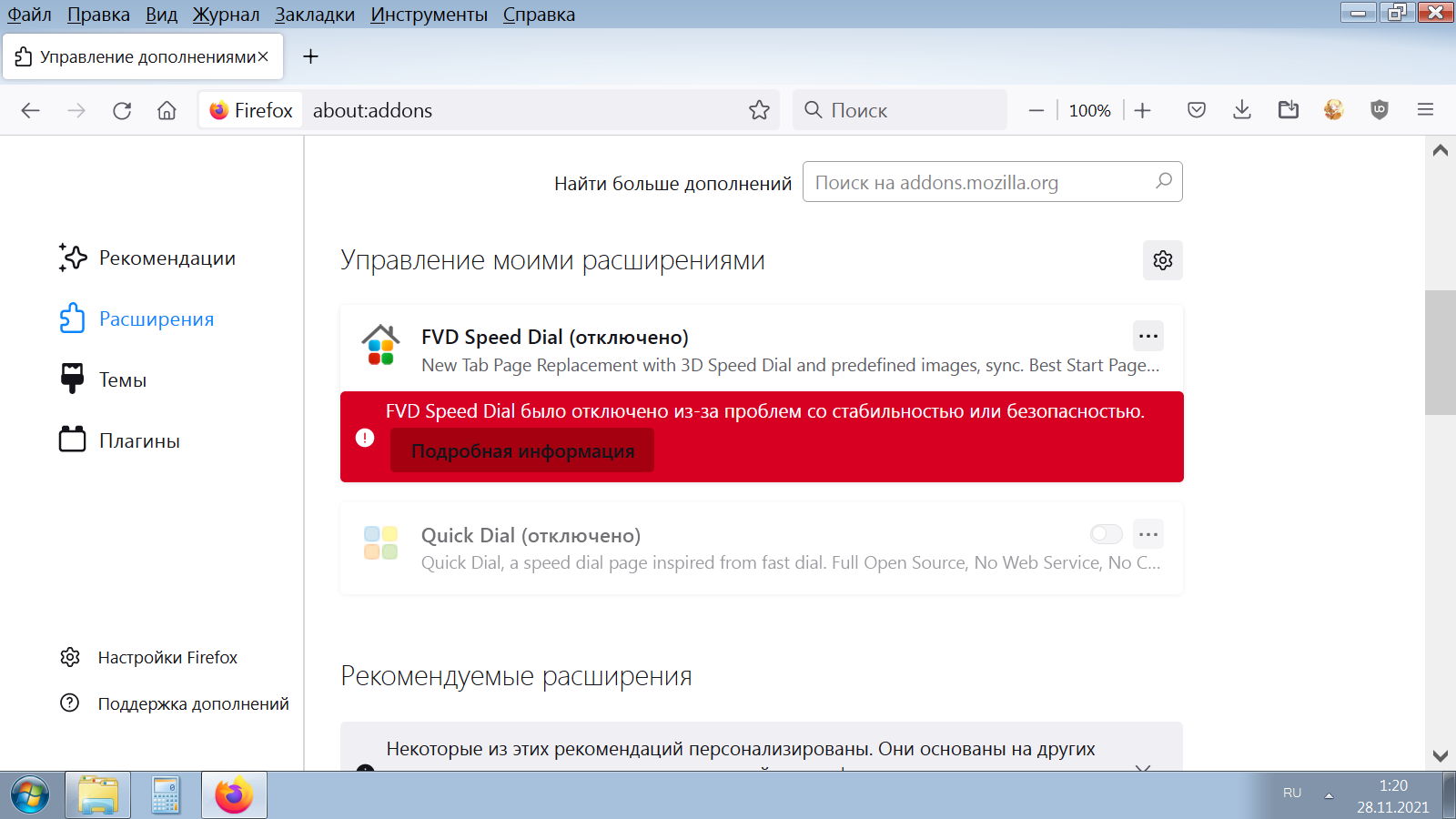Open the Закладки menu
The height and width of the screenshot is (819, 1456).
click(315, 15)
